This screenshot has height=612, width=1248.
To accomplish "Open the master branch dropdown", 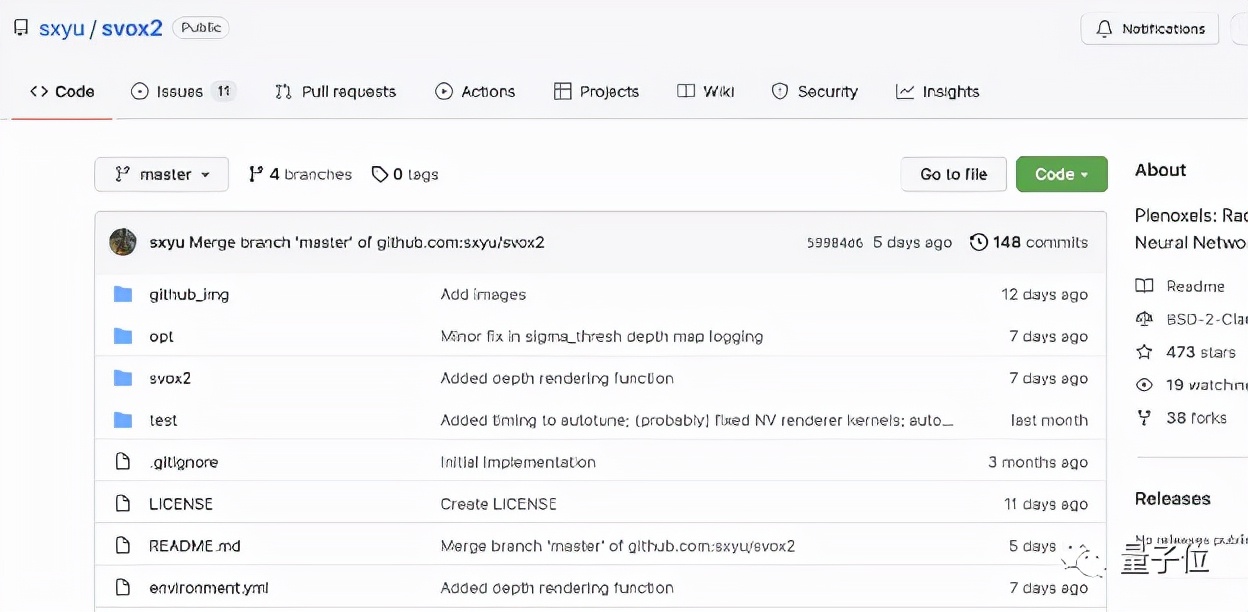I will 161,174.
